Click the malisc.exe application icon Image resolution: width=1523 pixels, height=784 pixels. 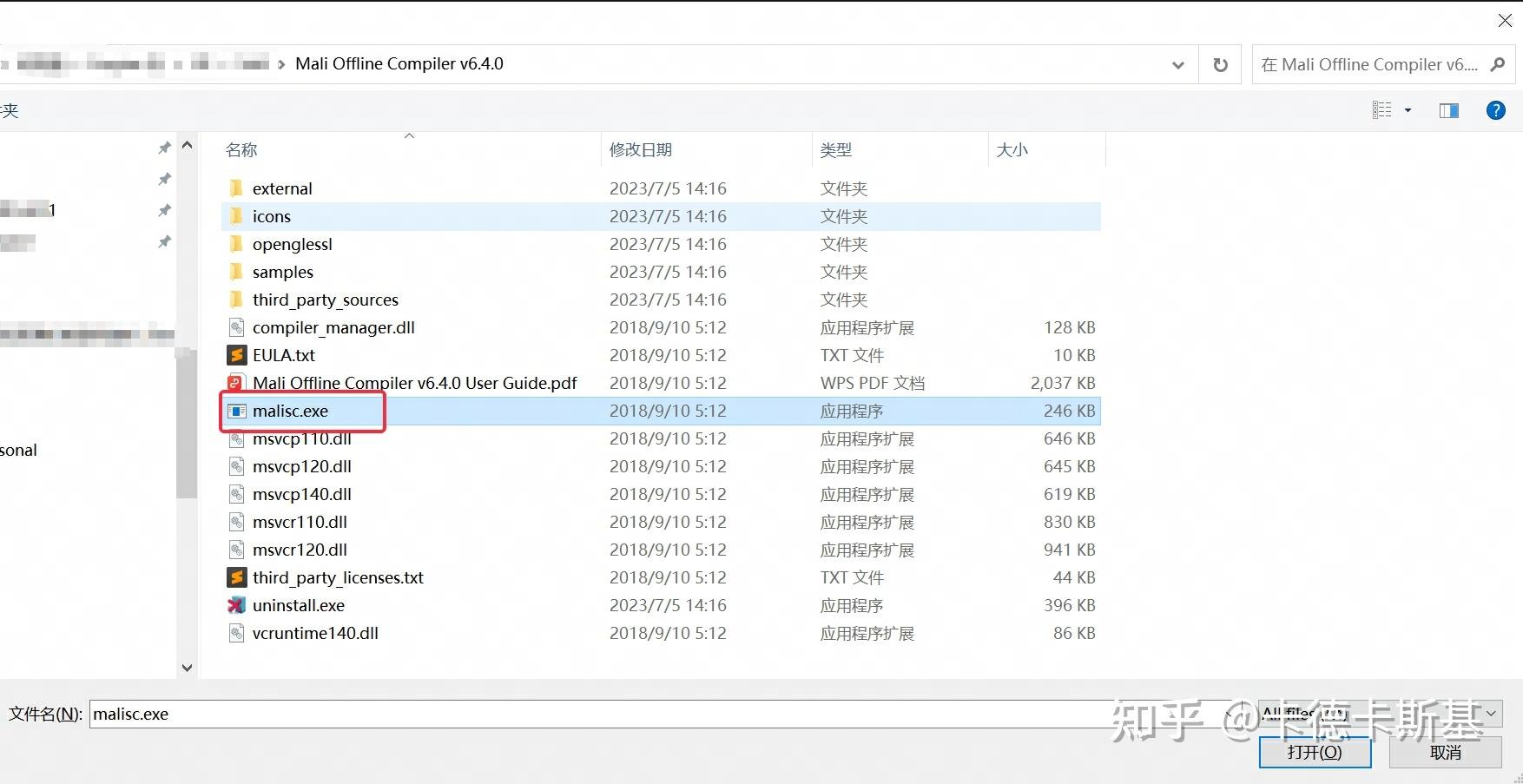[236, 411]
